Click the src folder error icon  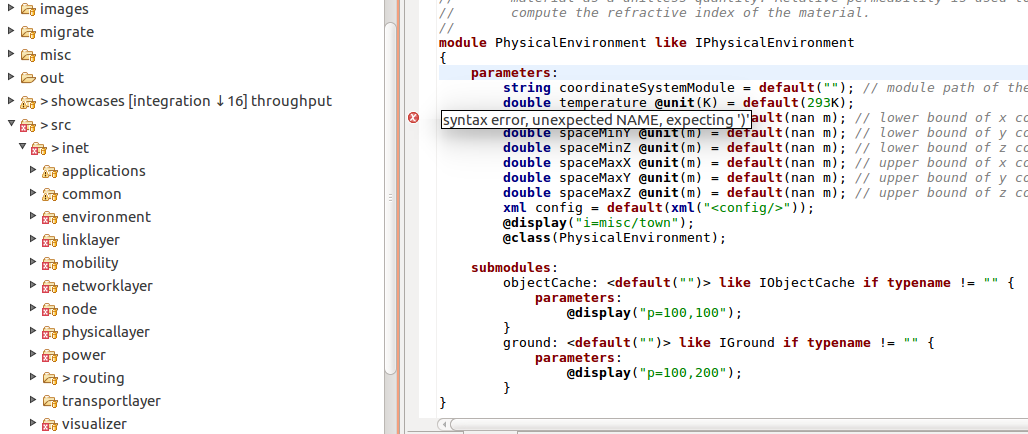(28, 125)
